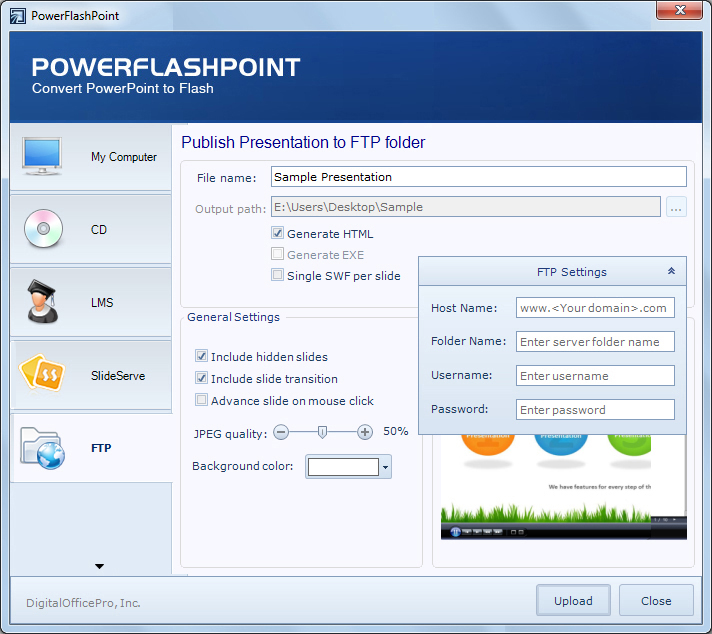
Task: Close the PowerFlashPoint window
Action: [679, 10]
